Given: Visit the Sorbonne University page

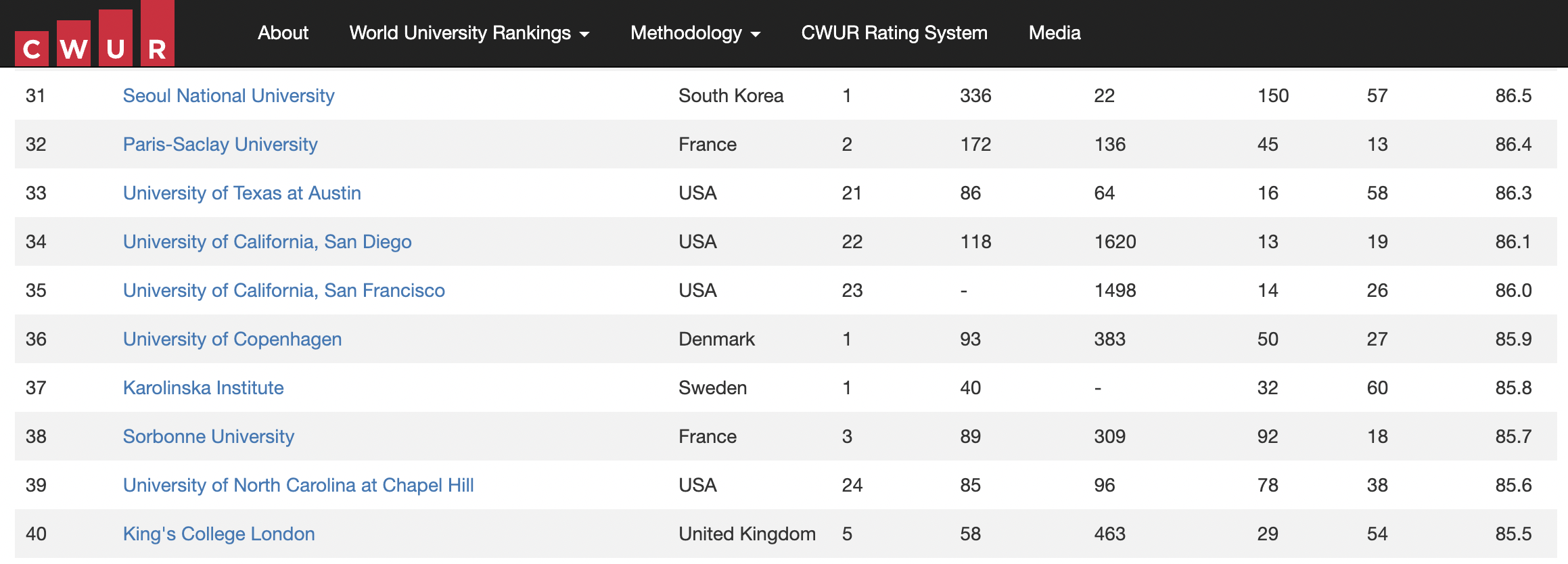Looking at the screenshot, I should click(x=208, y=436).
